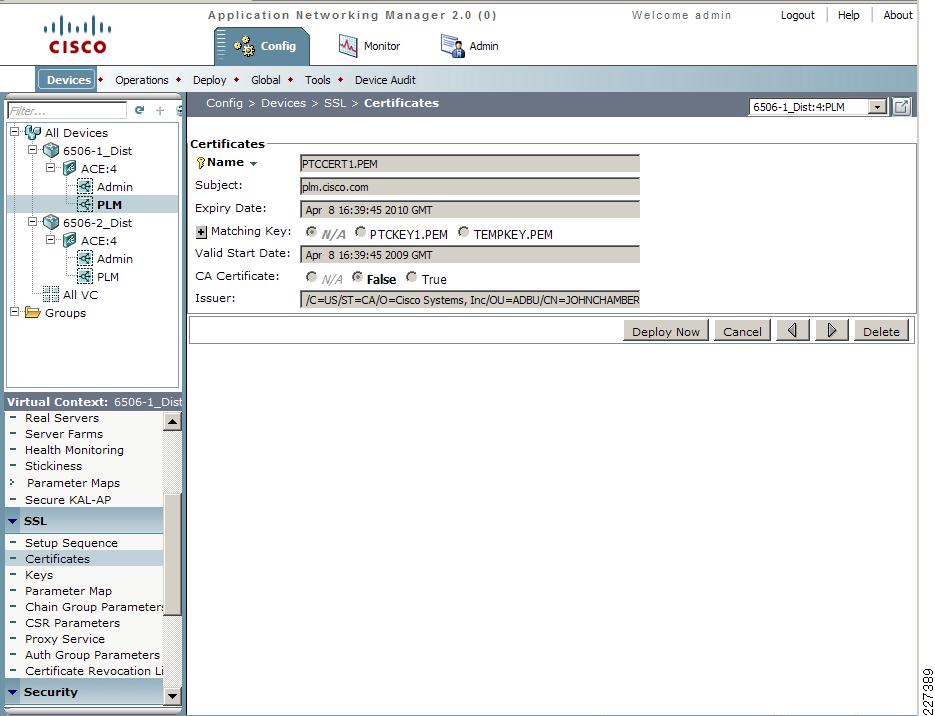Go to previous certificate with left arrow

click(792, 331)
